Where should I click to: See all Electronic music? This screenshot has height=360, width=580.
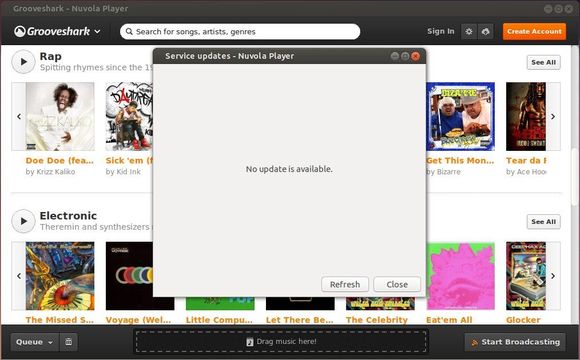click(x=543, y=222)
